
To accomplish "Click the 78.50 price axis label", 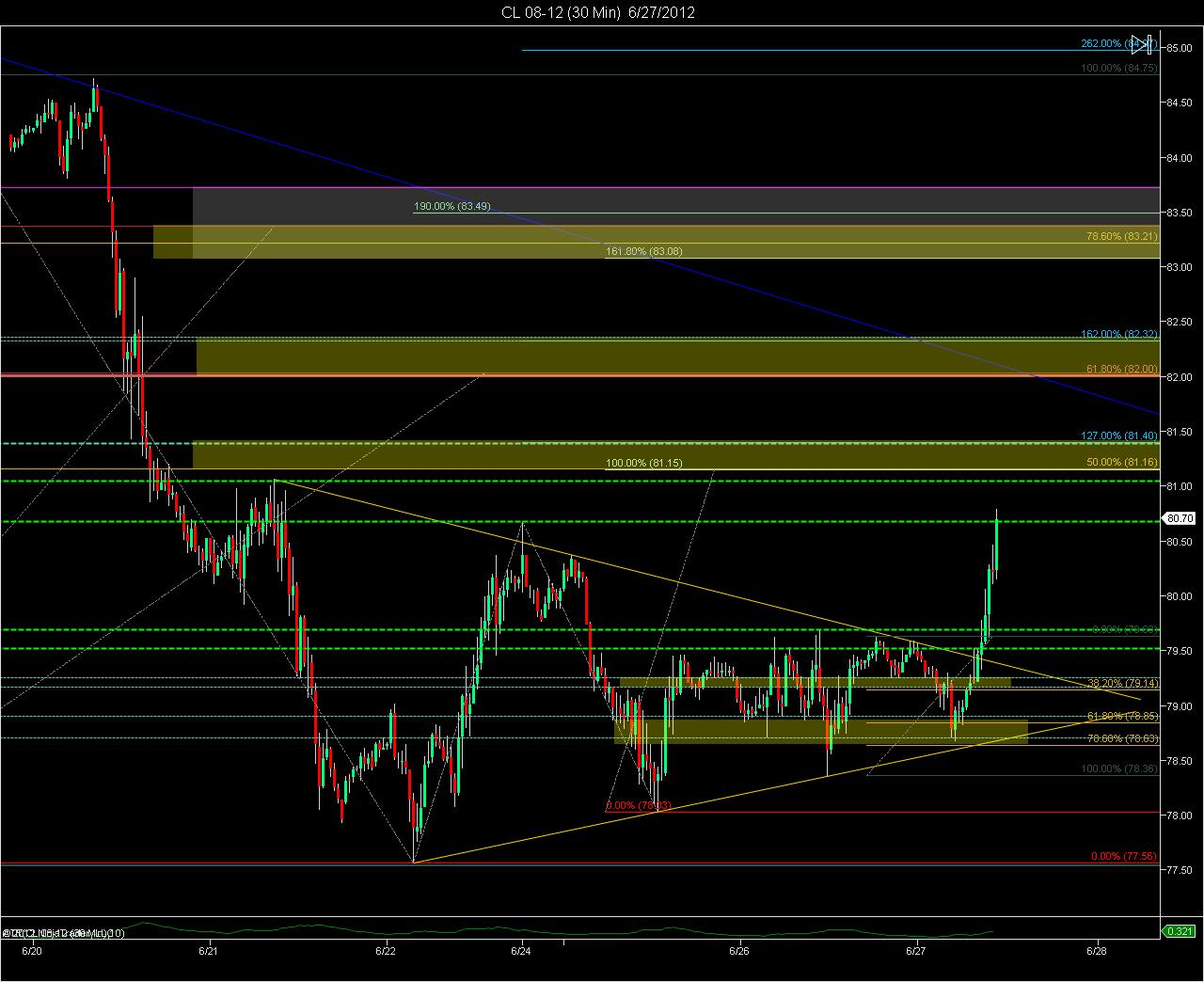I will coord(1180,761).
